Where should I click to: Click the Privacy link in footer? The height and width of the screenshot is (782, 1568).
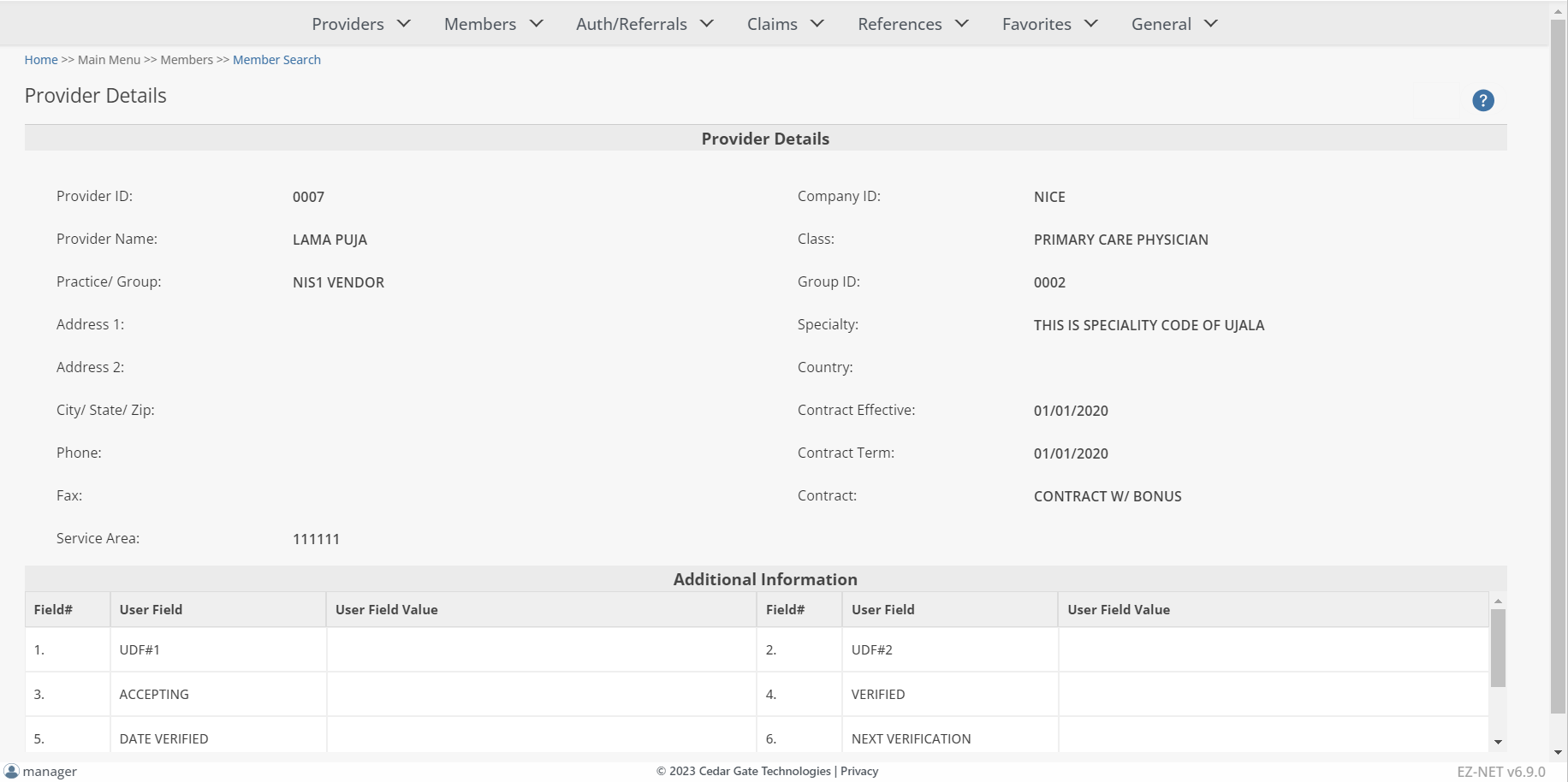(x=859, y=771)
